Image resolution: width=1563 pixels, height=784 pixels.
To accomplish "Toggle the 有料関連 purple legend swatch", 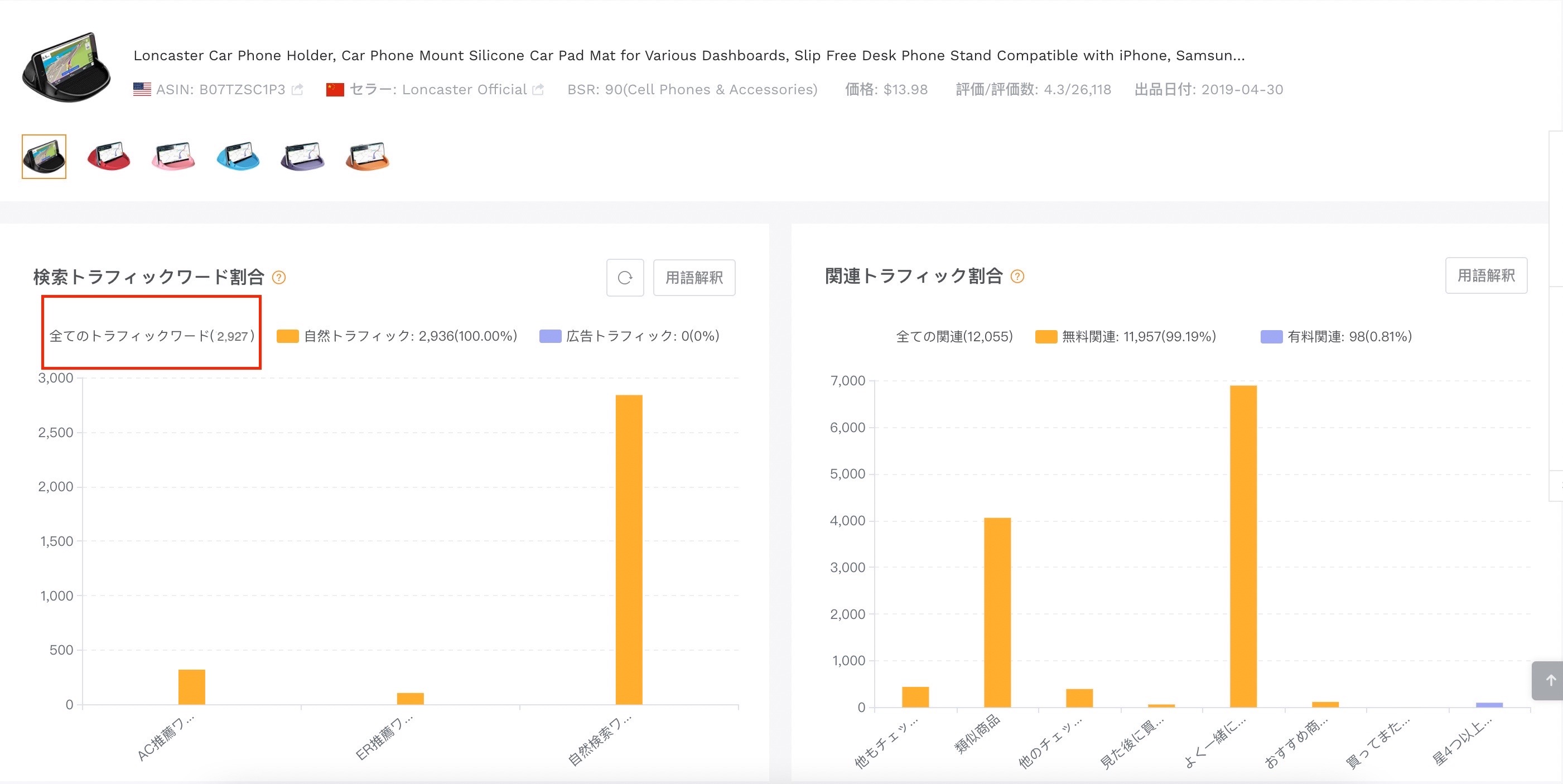I will [x=1272, y=337].
